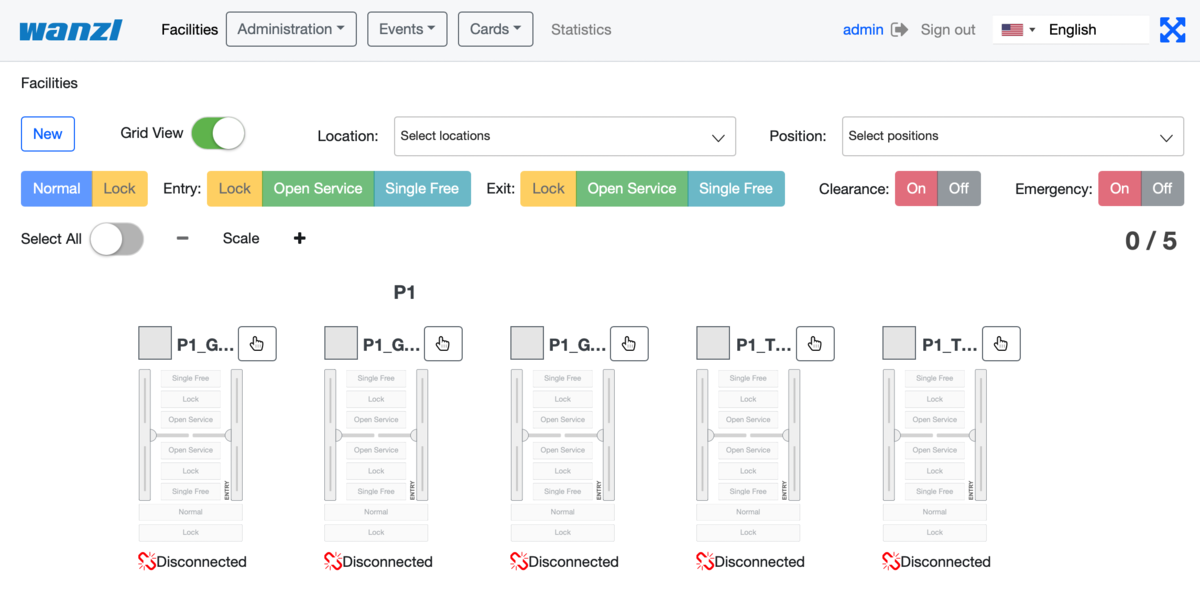Click the wanzl logo
The height and width of the screenshot is (603, 1200).
[x=69, y=29]
